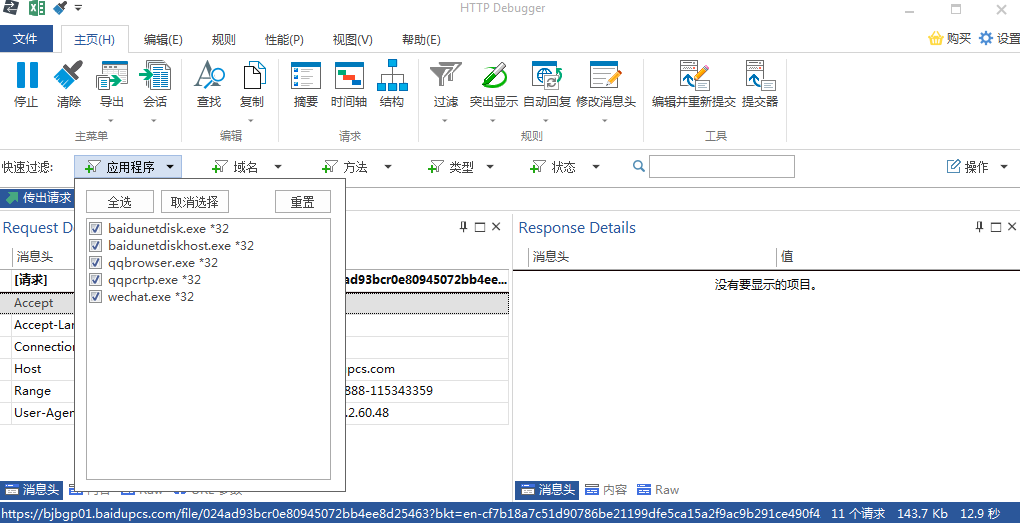Click the Highlight (突出显示) icon
This screenshot has width=1020, height=523.
pyautogui.click(x=493, y=75)
